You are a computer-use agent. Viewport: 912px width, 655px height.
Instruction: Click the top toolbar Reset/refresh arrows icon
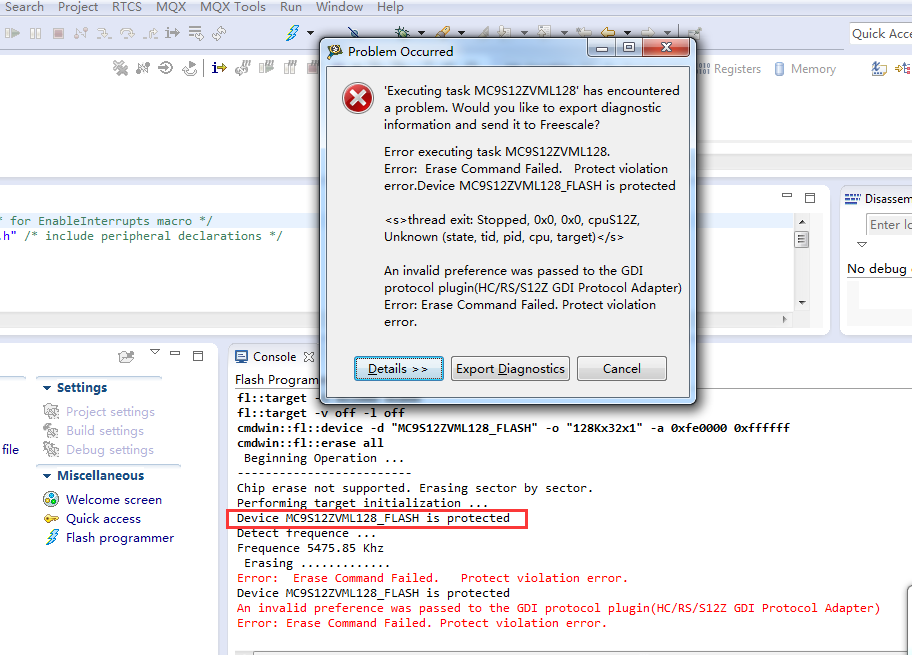[219, 33]
